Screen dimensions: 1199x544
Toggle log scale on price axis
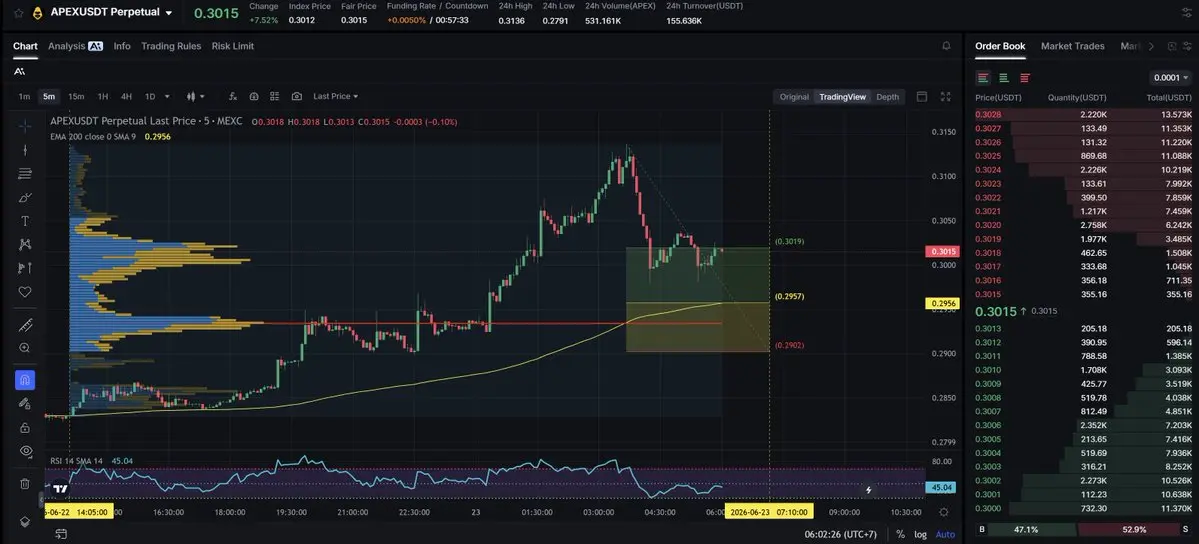click(x=920, y=534)
